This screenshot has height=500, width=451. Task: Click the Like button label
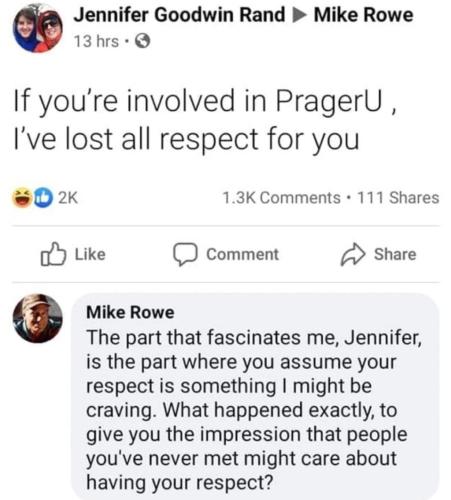point(90,254)
